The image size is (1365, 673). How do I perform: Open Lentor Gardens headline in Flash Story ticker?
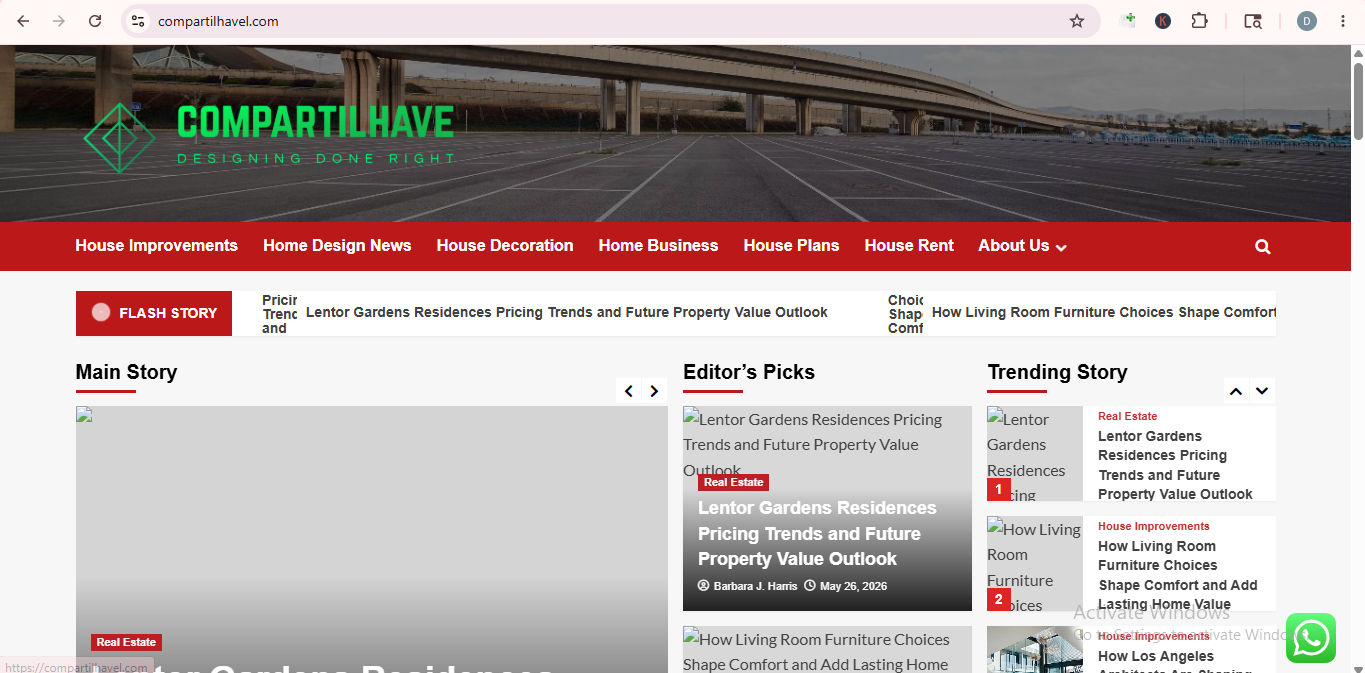click(567, 313)
